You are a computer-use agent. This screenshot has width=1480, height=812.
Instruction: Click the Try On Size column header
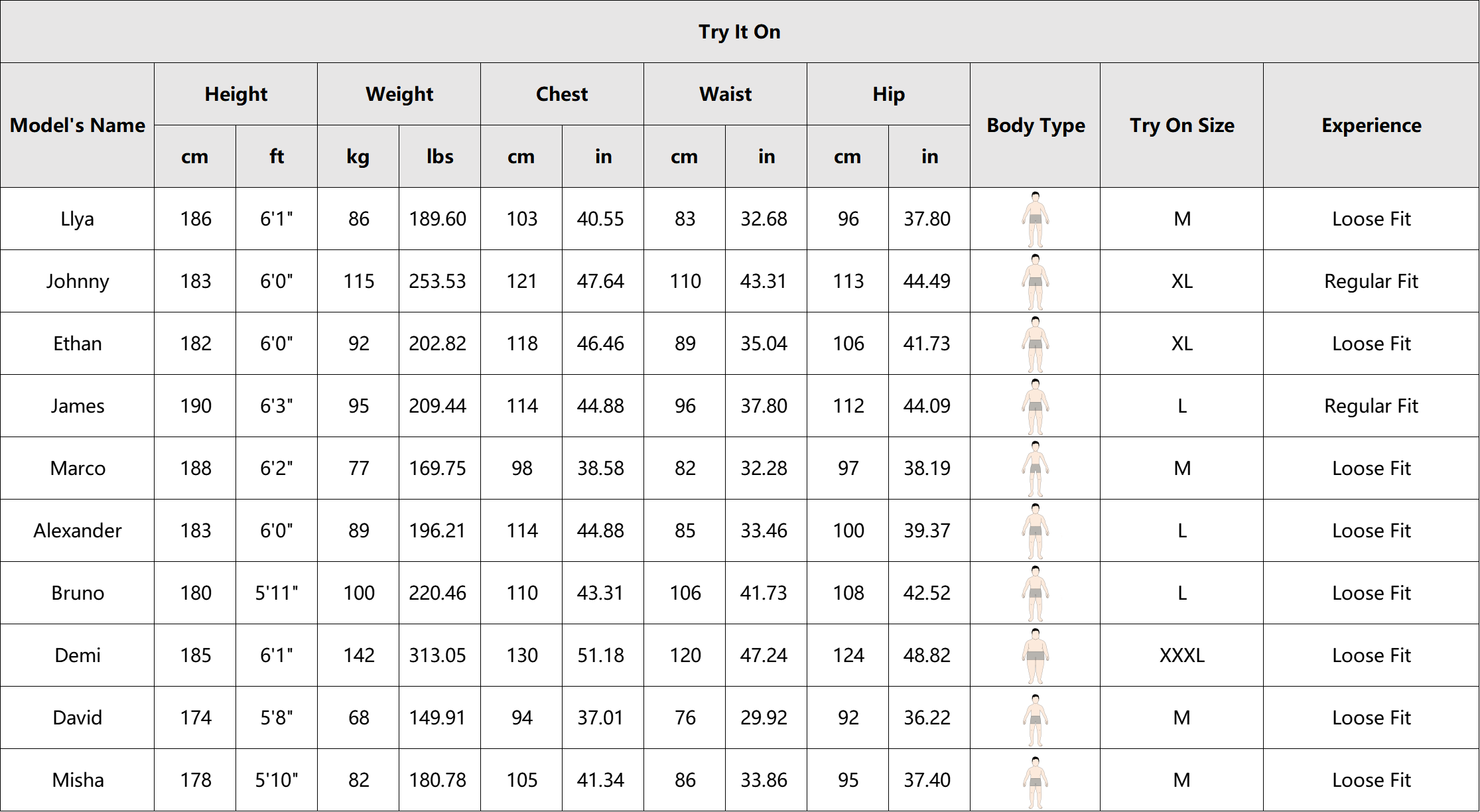tap(1181, 125)
